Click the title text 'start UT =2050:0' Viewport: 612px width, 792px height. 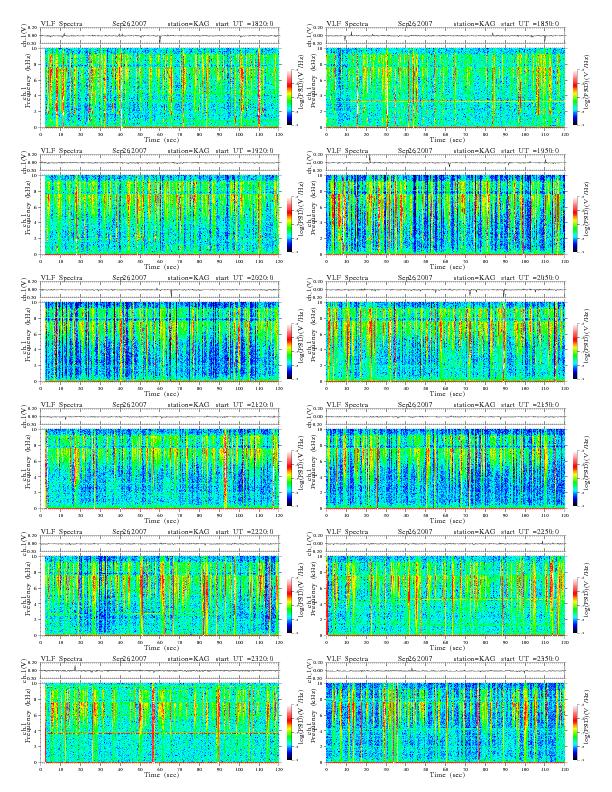pyautogui.click(x=530, y=278)
